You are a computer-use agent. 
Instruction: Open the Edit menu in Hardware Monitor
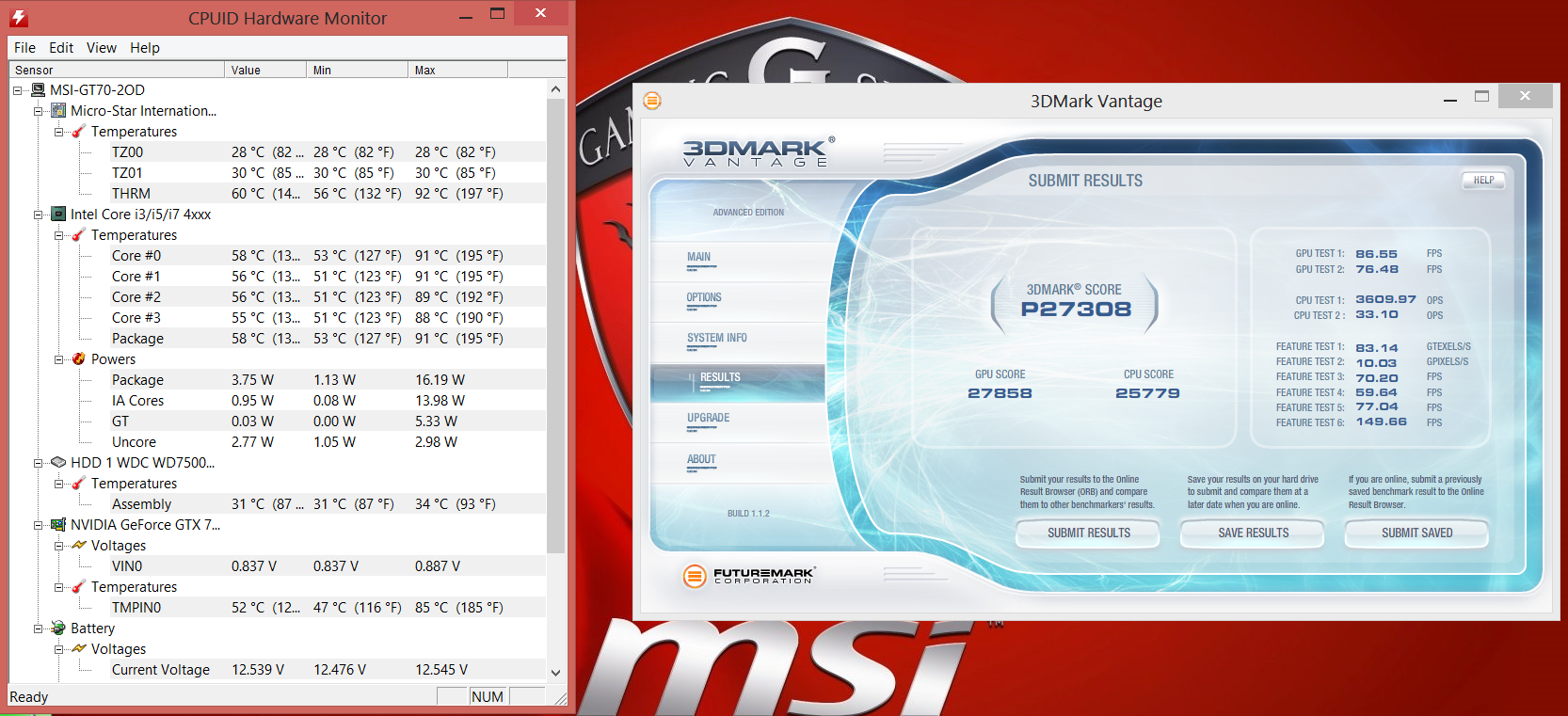61,48
